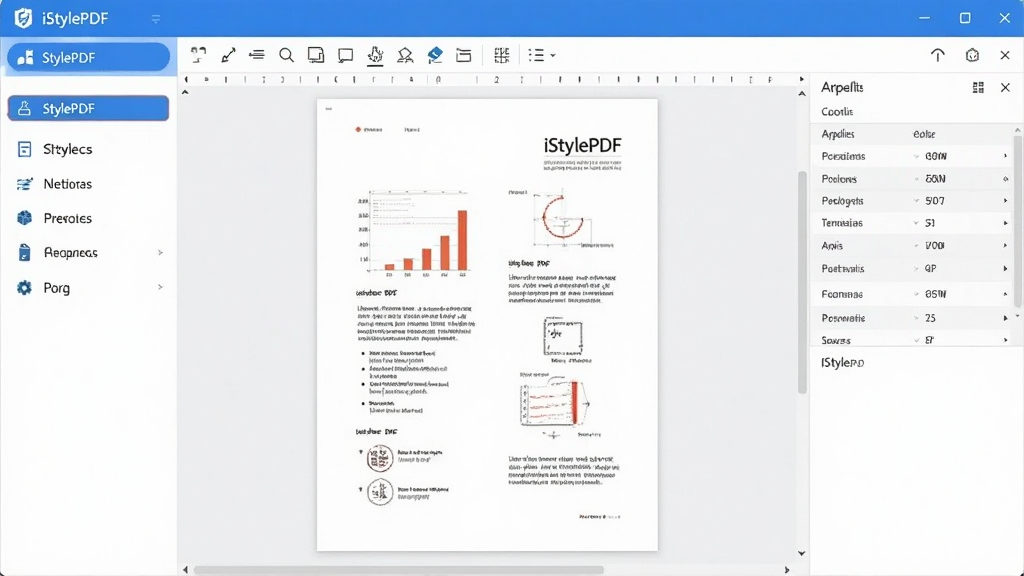Click the properties panel scrollbar thumb
This screenshot has width=1024, height=576.
(1017, 221)
